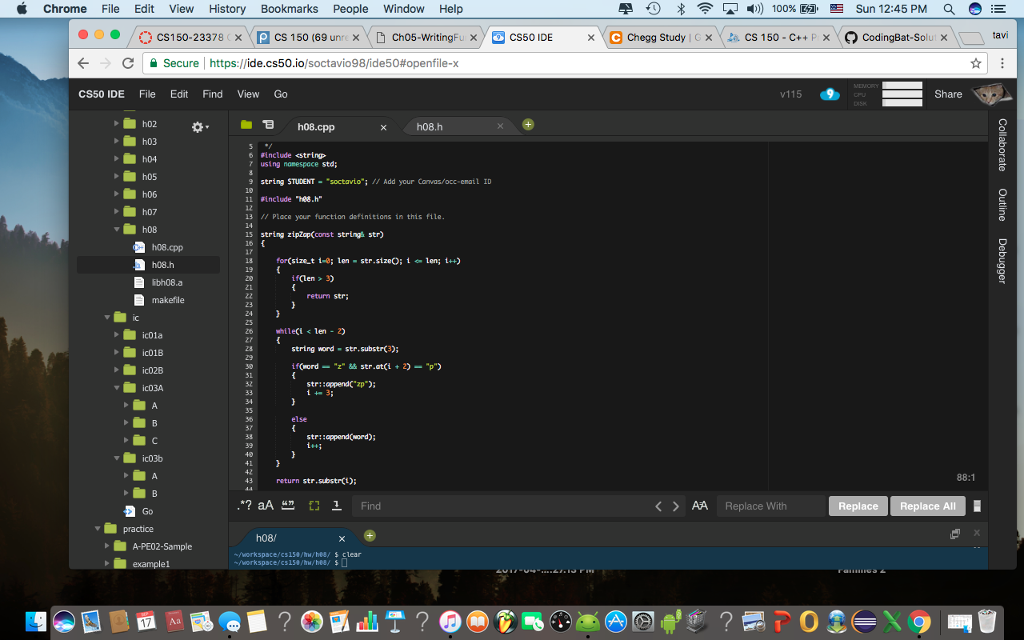Open the Outline side panel

point(1002,205)
